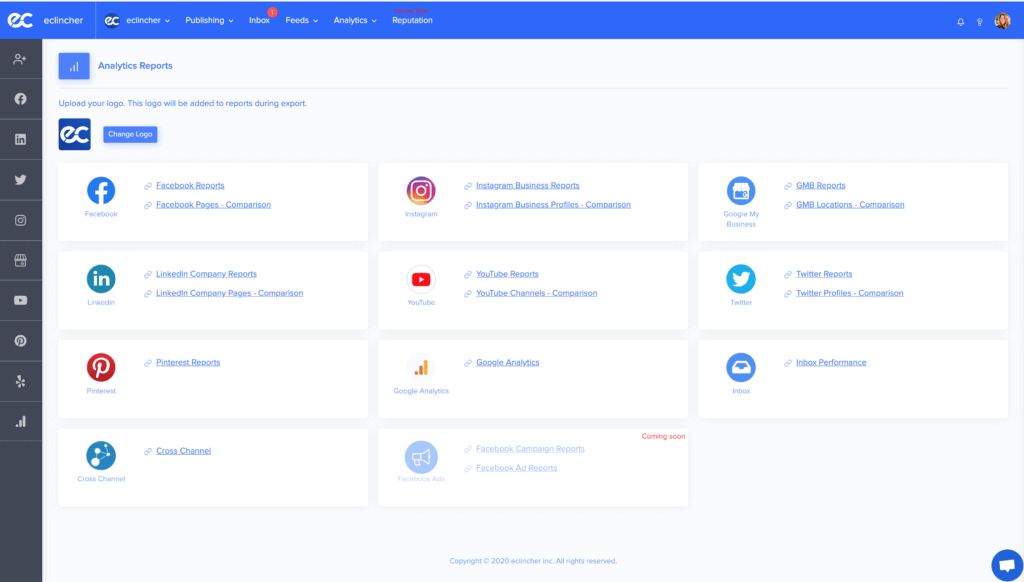
Task: Open the Inbox menu with notification badge
Action: [x=259, y=19]
